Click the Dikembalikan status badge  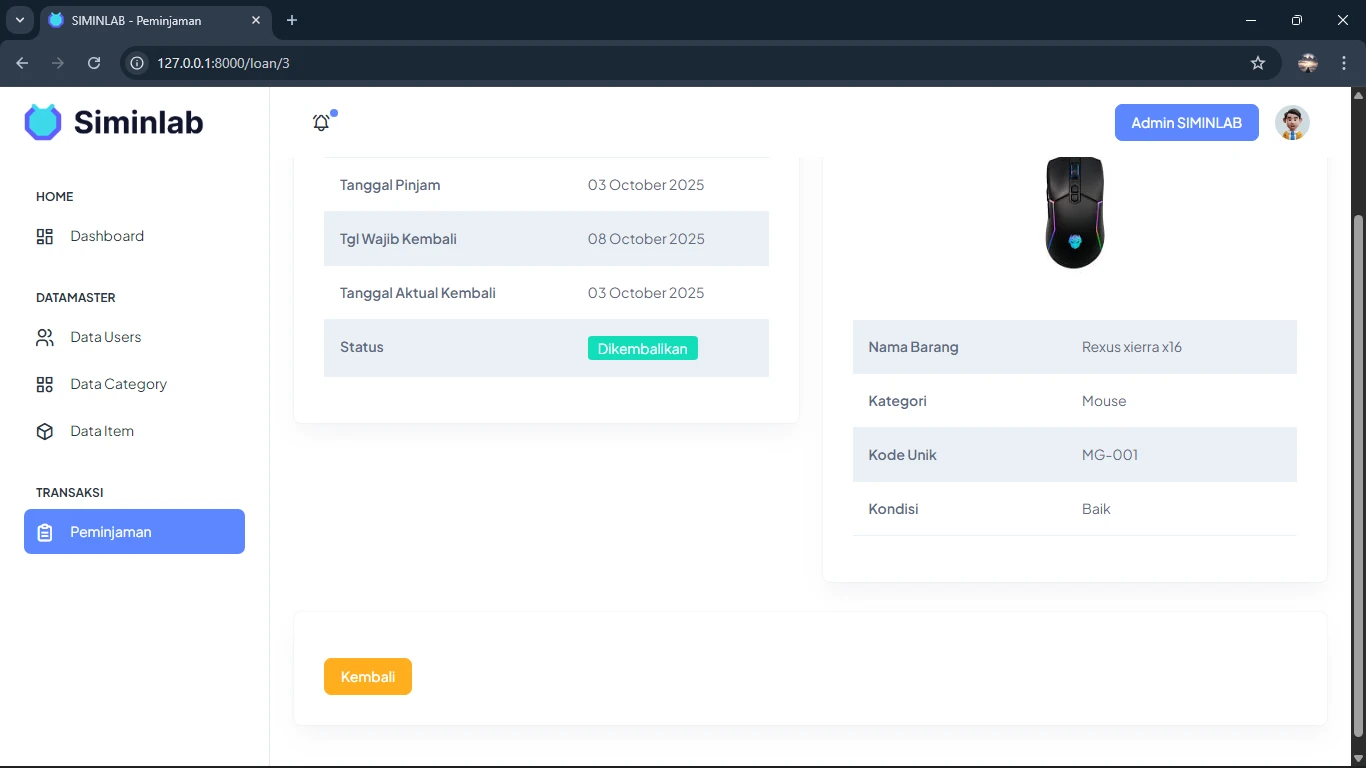(x=642, y=349)
